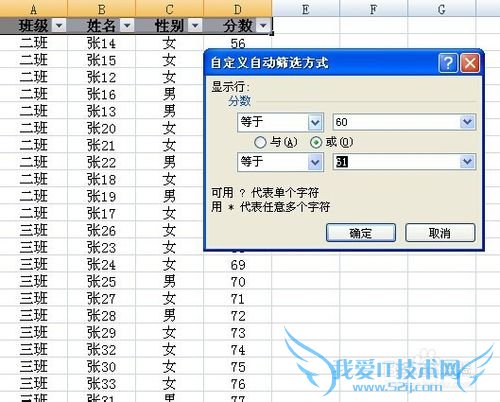This screenshot has height=402, width=500.
Task: Open the second value dropdown arrow
Action: tap(467, 162)
